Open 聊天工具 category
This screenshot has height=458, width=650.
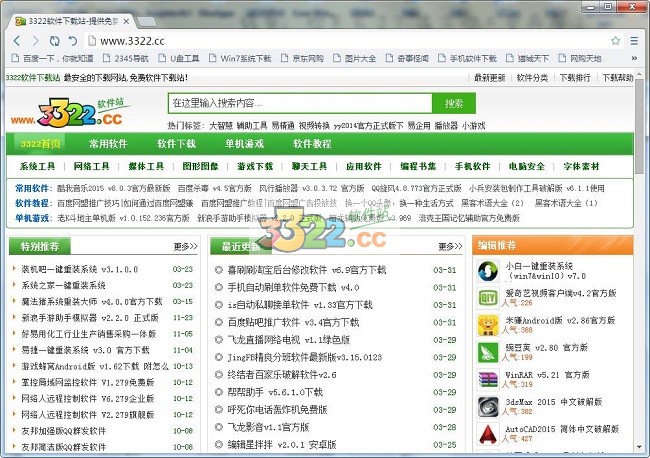[x=309, y=167]
